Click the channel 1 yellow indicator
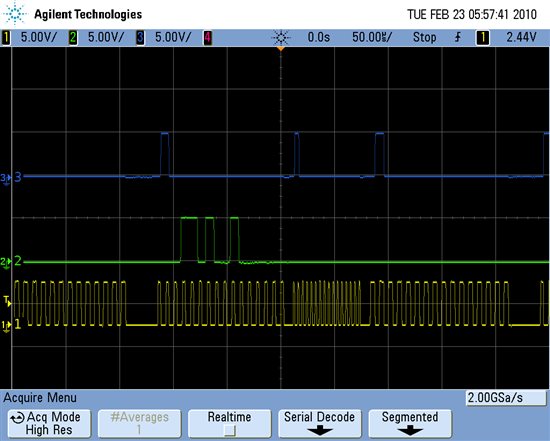 [x=6, y=38]
